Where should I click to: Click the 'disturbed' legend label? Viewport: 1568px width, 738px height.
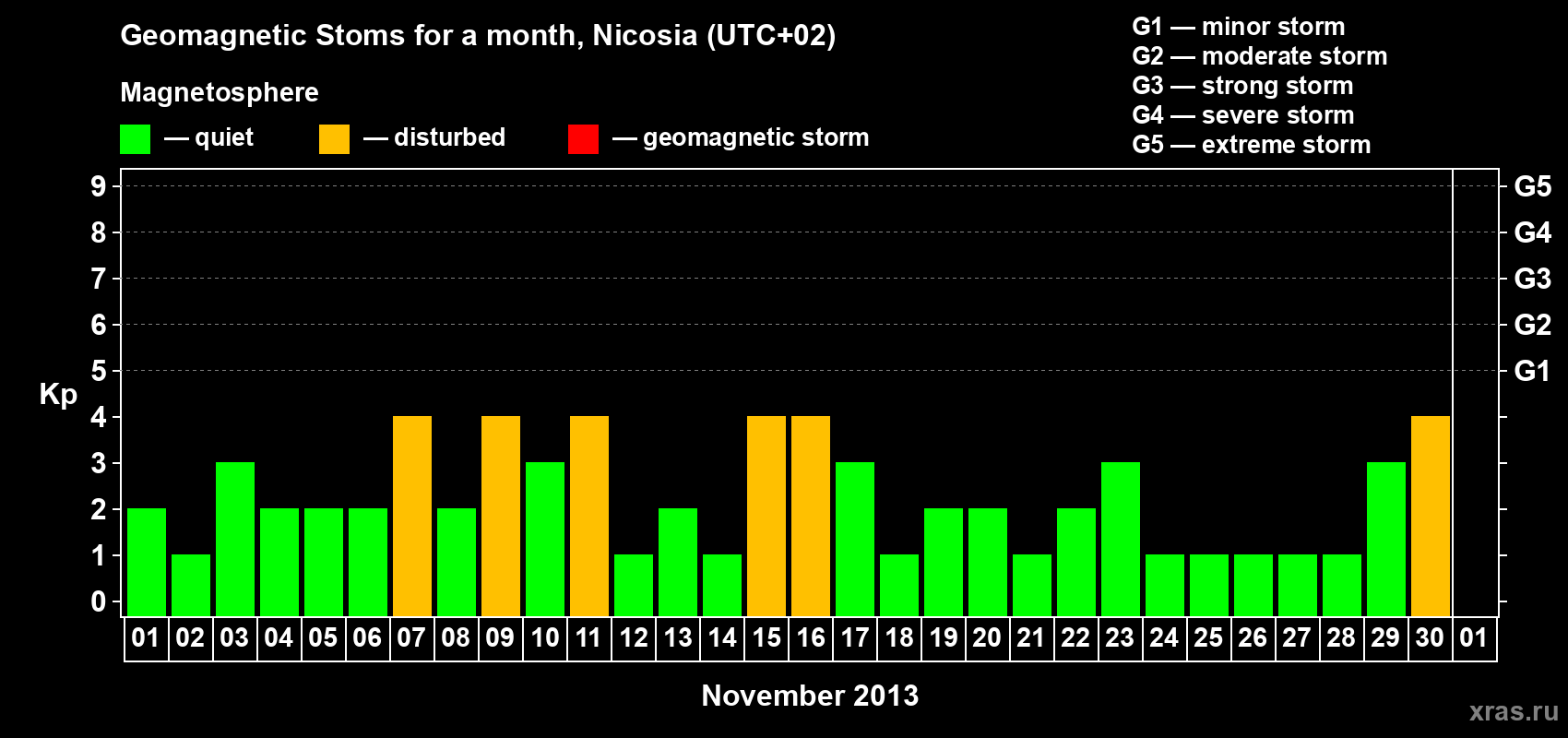[x=449, y=137]
